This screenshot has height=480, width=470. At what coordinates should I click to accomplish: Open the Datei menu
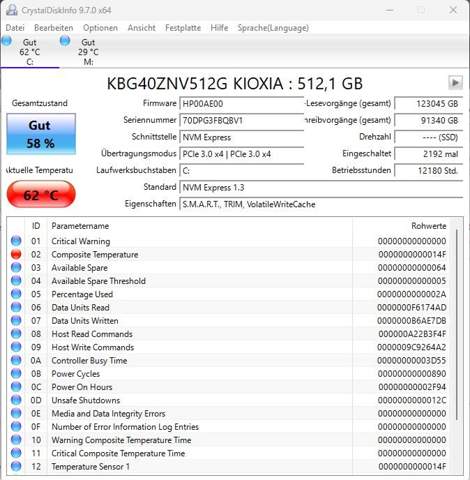point(15,28)
